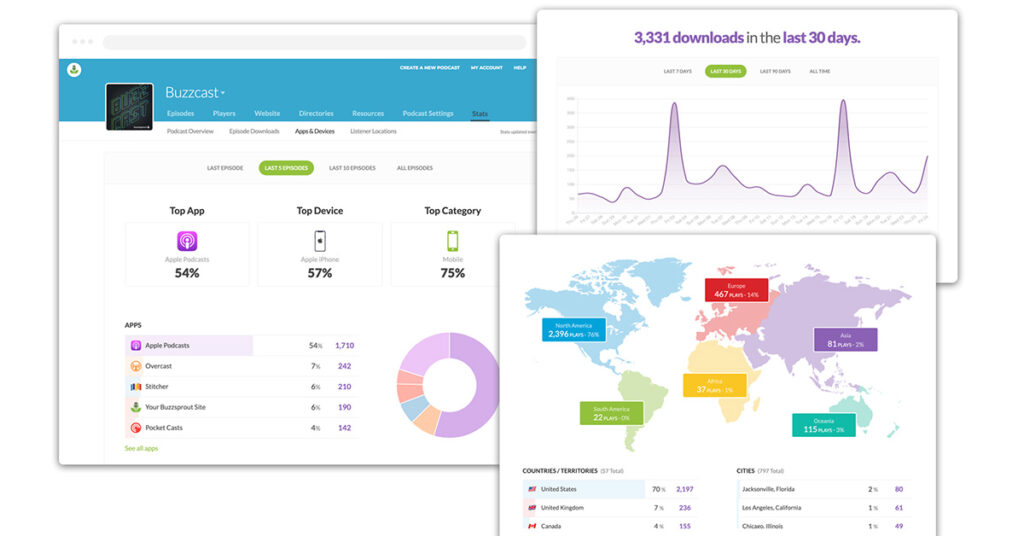Click the Apple Podcasts icon under Top App
This screenshot has width=1024, height=536.
coord(187,241)
